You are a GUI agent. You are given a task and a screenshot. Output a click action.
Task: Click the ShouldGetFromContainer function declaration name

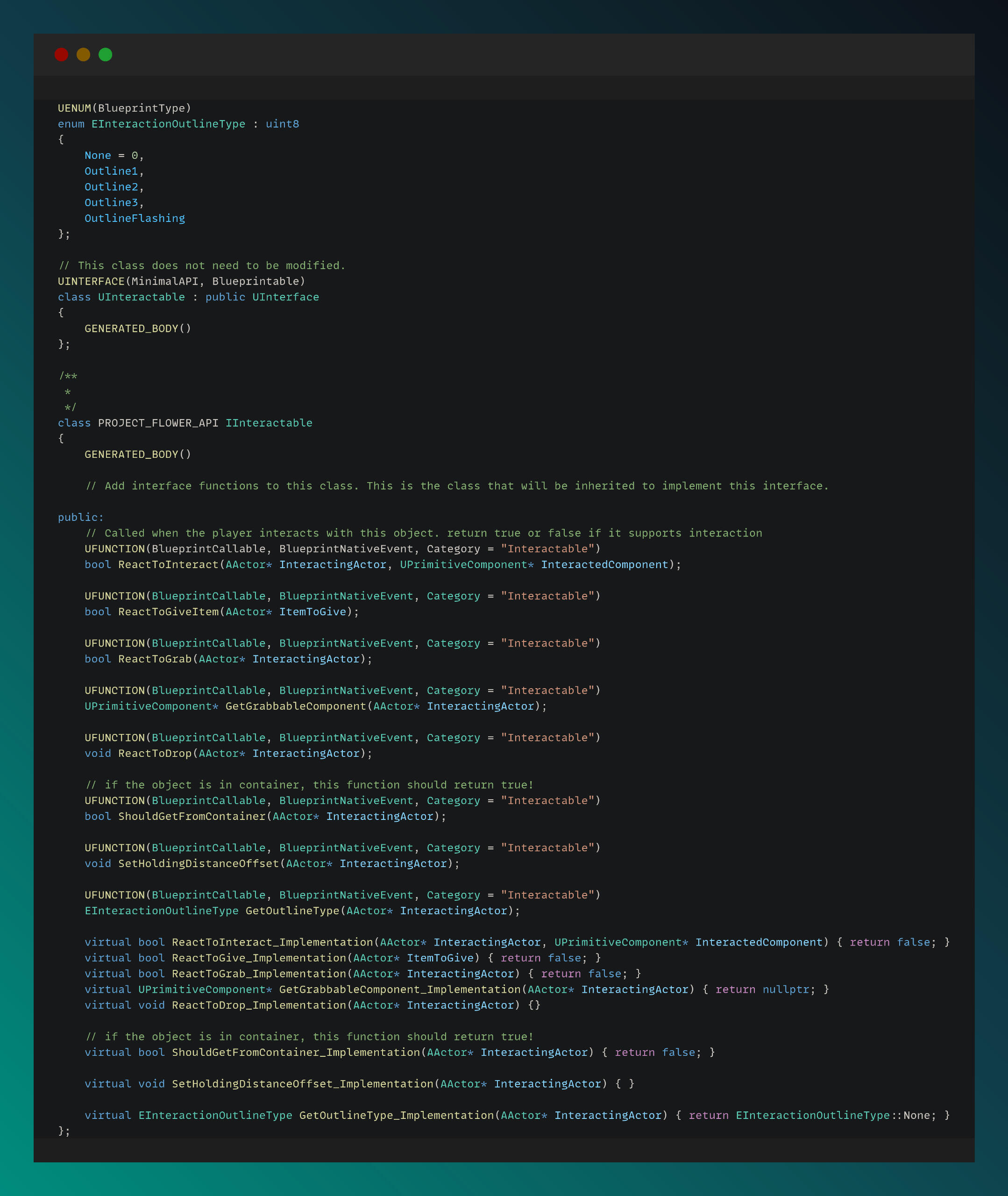tap(192, 816)
